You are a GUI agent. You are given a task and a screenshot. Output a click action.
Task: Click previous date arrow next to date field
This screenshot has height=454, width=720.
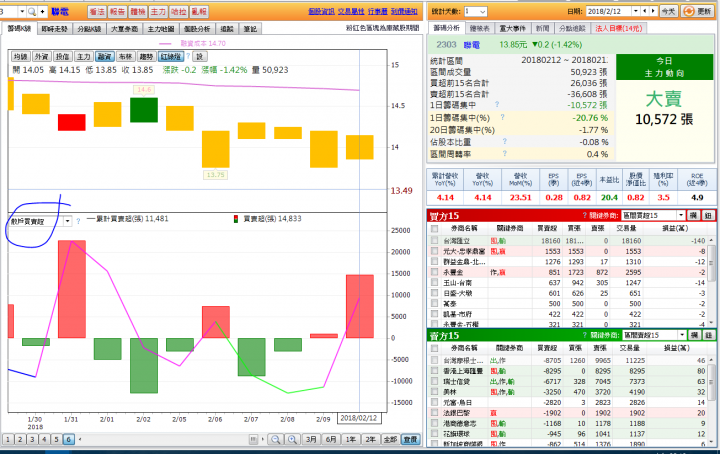click(x=645, y=11)
